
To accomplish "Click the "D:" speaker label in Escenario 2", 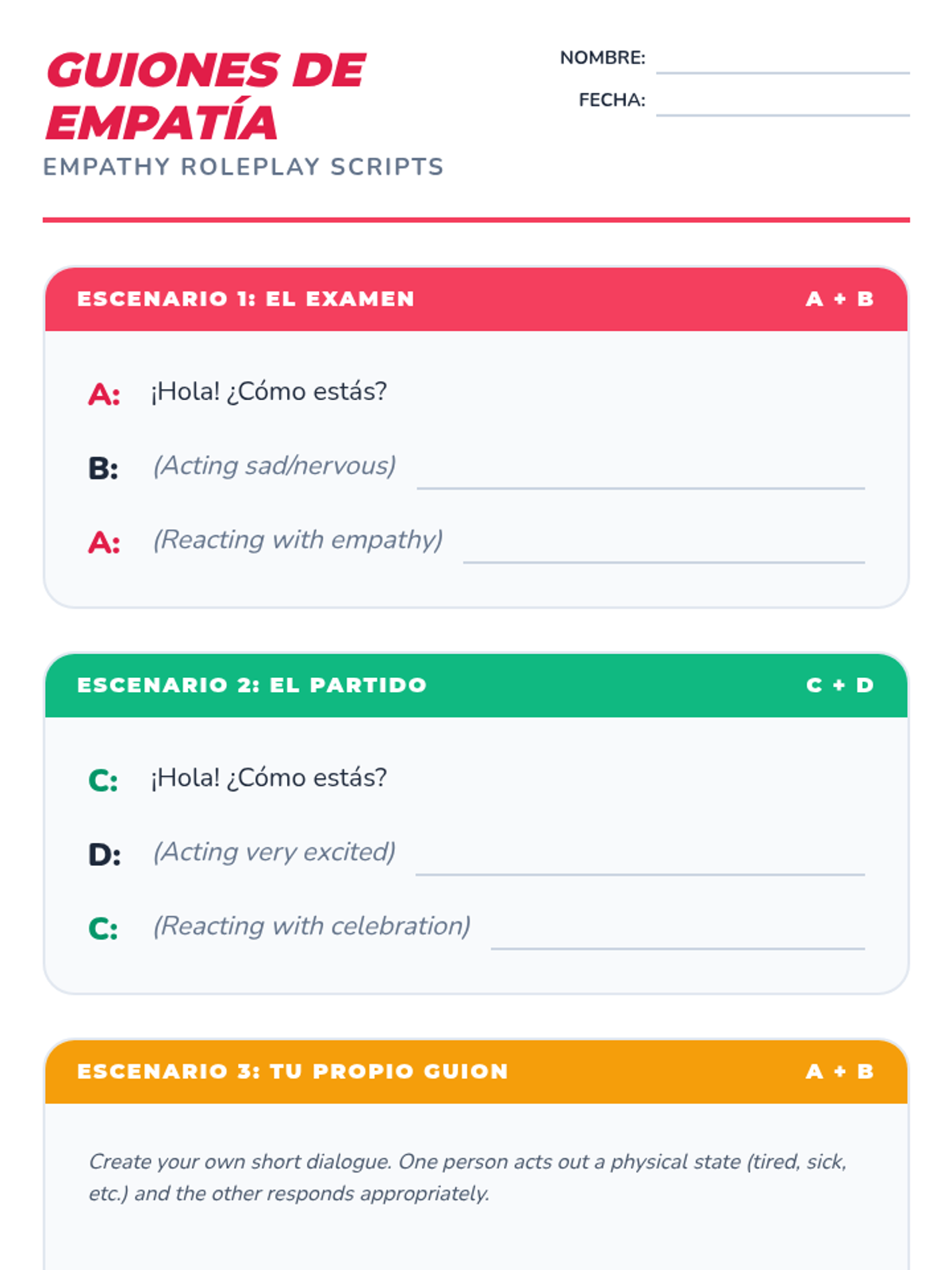I will (x=104, y=855).
